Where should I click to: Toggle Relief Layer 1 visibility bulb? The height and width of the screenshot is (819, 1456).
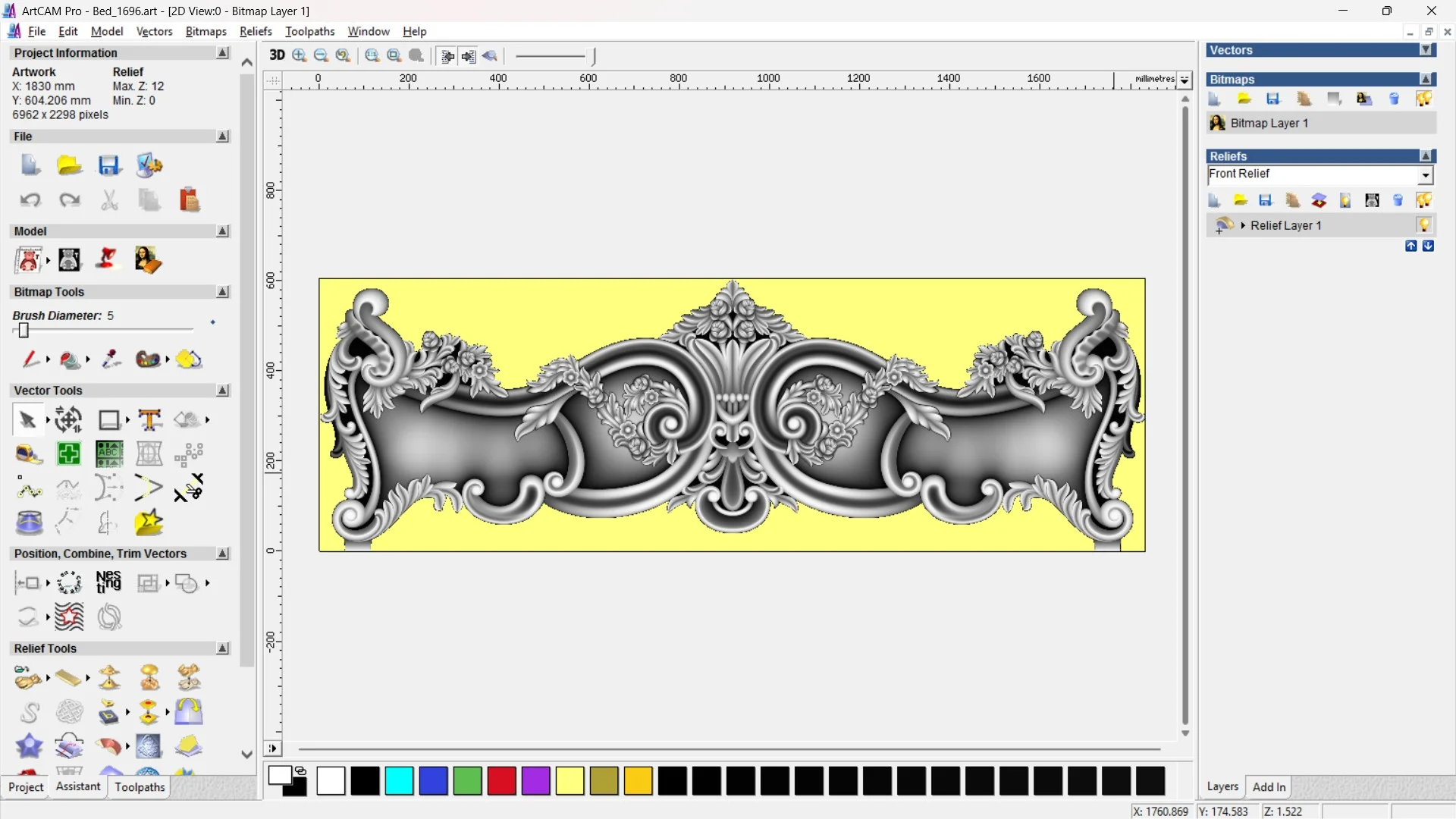(x=1424, y=225)
